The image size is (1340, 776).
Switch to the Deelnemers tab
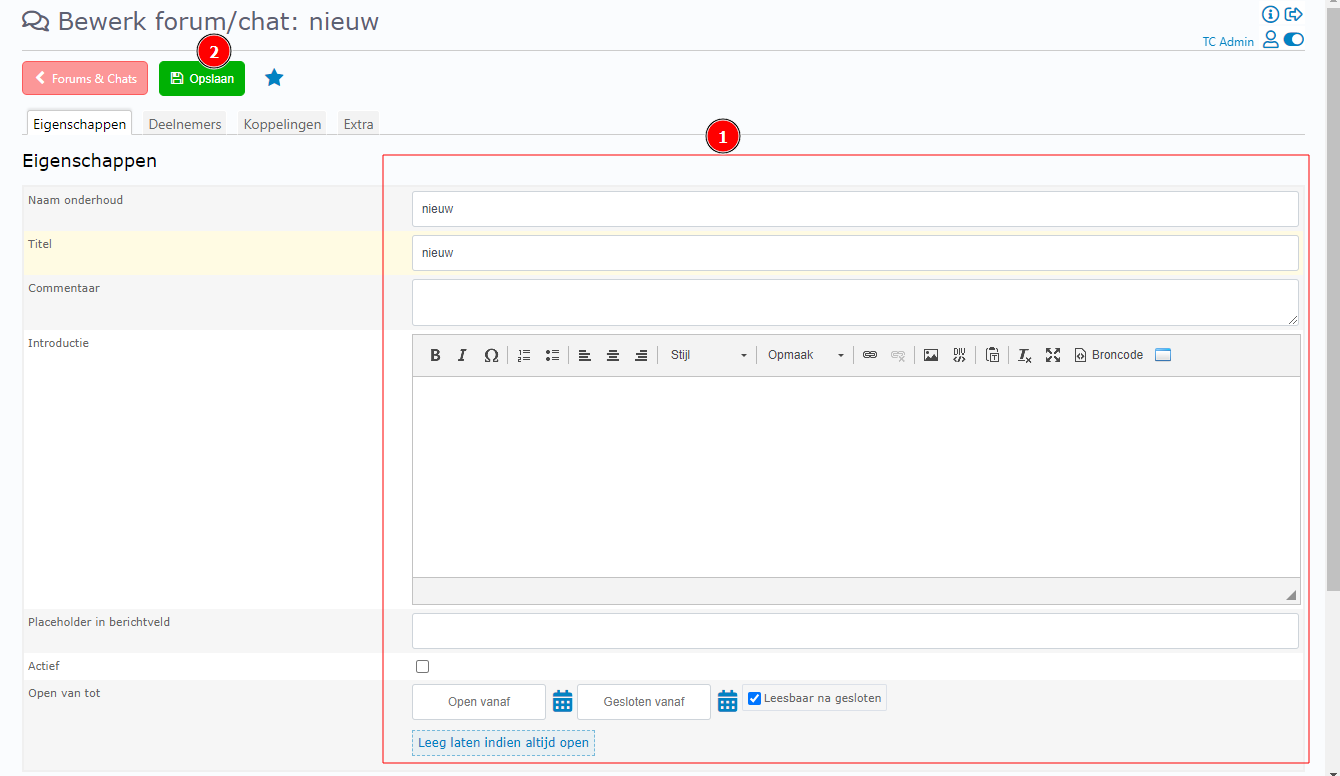pyautogui.click(x=185, y=124)
